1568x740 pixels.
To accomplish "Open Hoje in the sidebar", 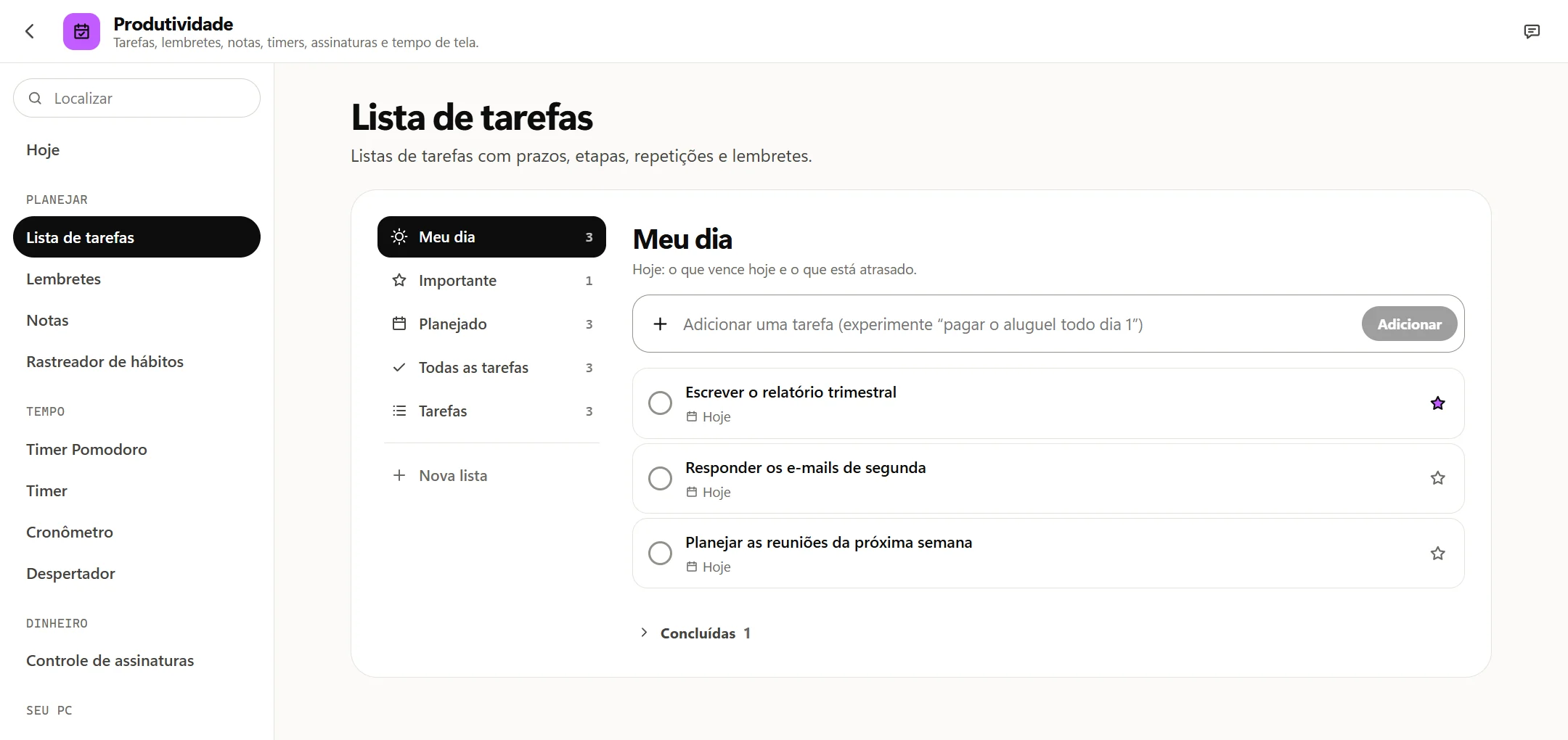I will [x=136, y=149].
